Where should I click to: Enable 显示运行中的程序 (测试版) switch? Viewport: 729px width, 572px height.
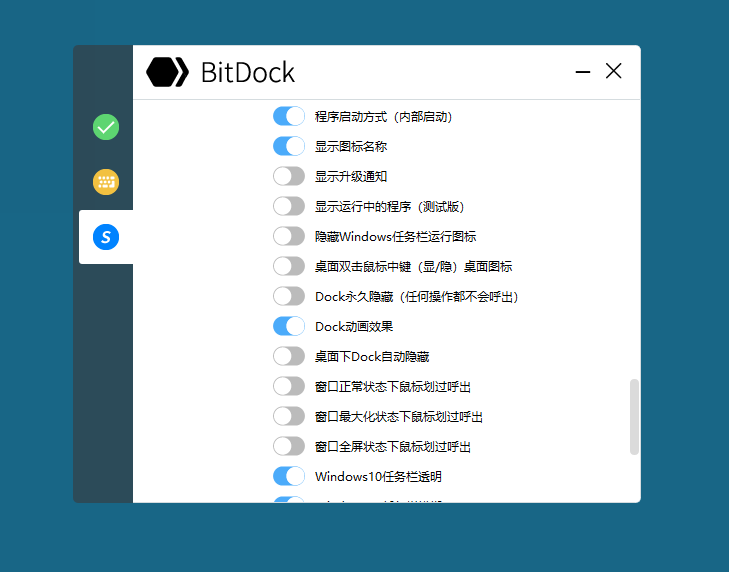pyautogui.click(x=289, y=206)
